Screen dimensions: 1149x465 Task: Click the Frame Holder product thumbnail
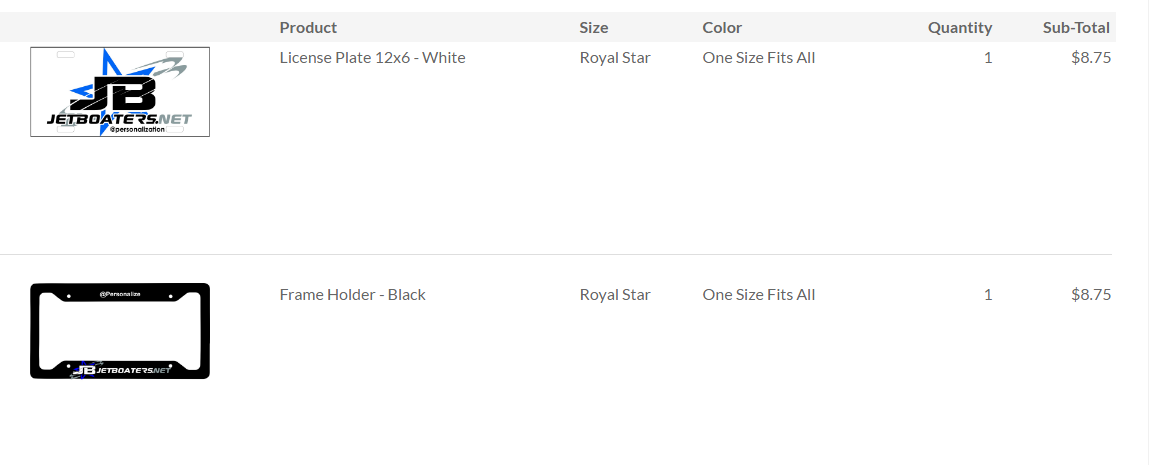pos(120,331)
